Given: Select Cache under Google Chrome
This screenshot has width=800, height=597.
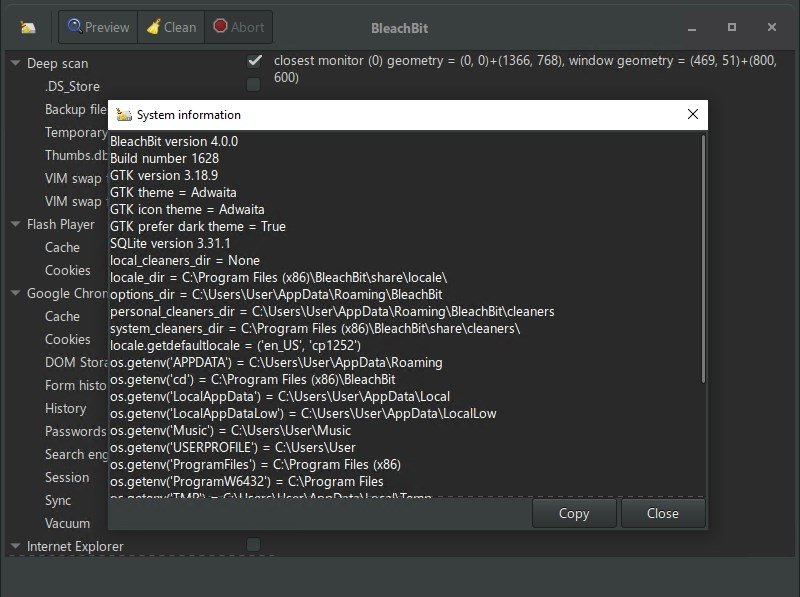Looking at the screenshot, I should [x=62, y=316].
